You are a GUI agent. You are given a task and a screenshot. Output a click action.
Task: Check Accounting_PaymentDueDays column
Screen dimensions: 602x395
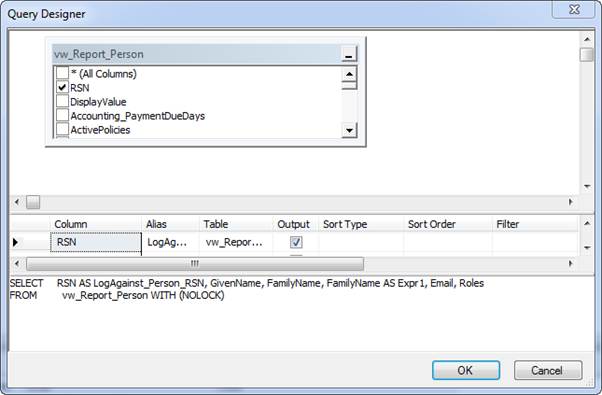click(x=62, y=115)
